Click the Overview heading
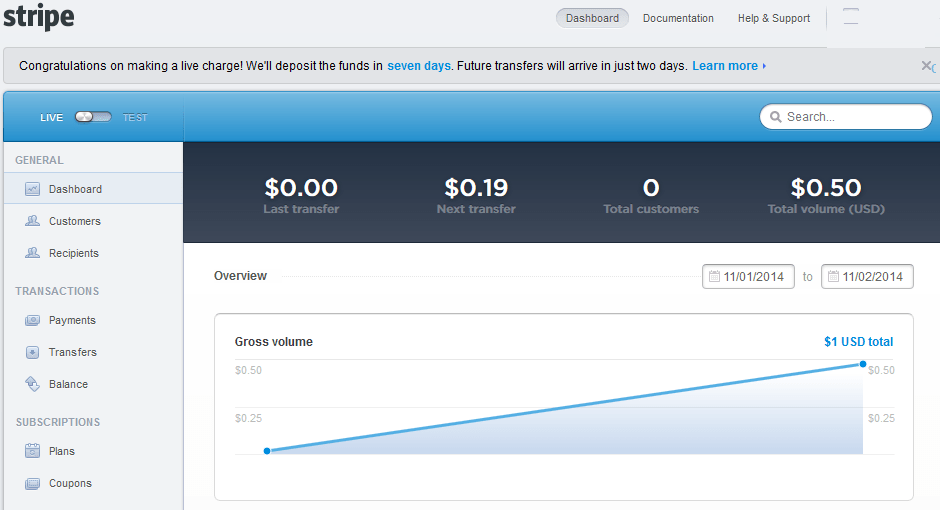Image resolution: width=940 pixels, height=510 pixels. (x=240, y=276)
